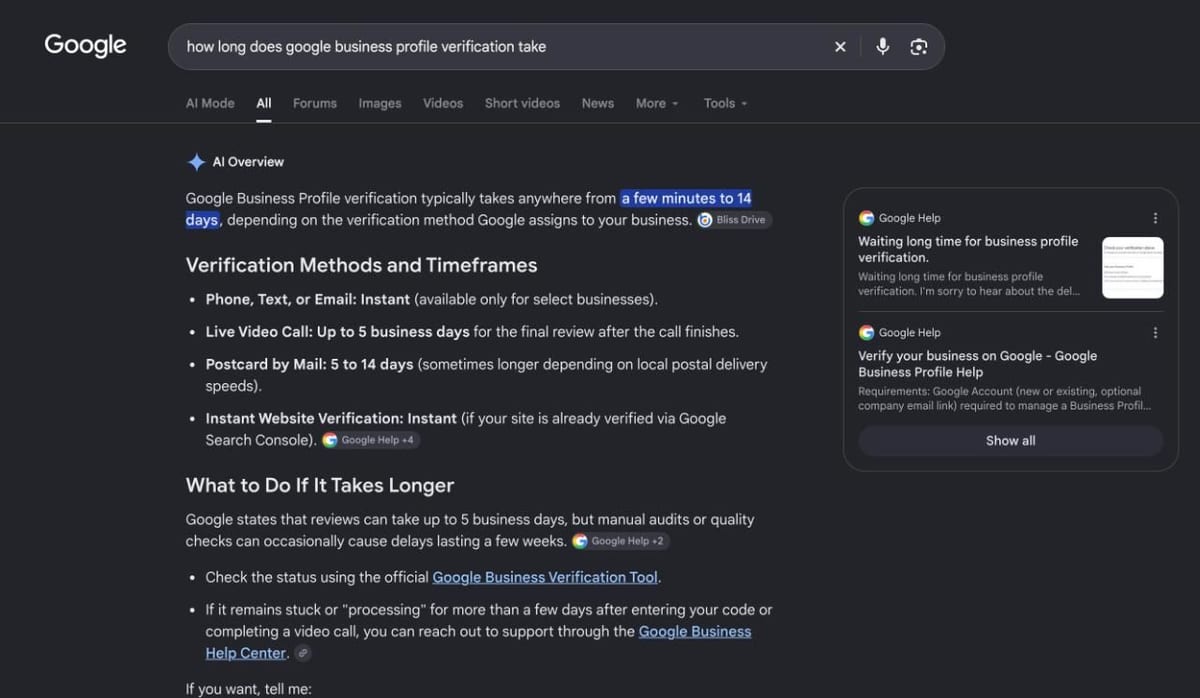Click the AI Overview label

pos(248,162)
